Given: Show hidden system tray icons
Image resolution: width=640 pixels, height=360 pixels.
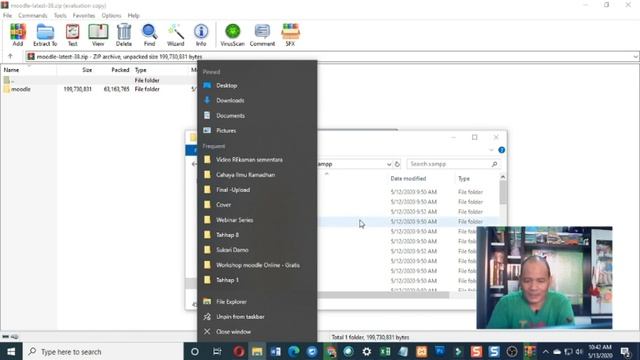Looking at the screenshot, I should 545,351.
